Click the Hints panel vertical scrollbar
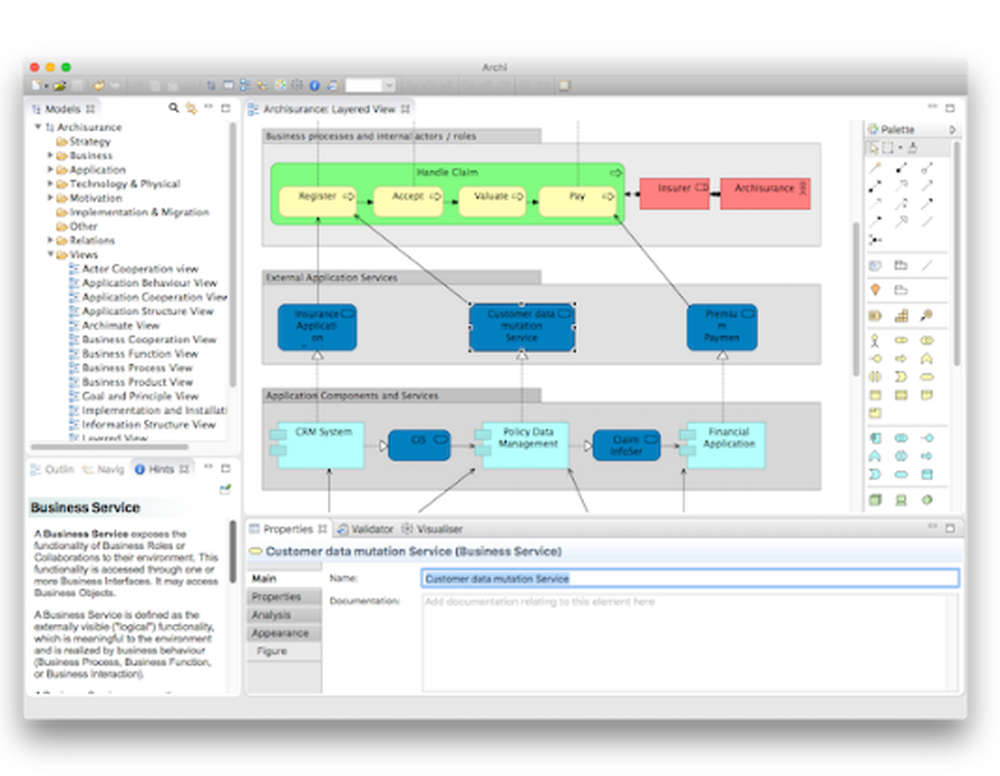1000x776 pixels. [233, 552]
